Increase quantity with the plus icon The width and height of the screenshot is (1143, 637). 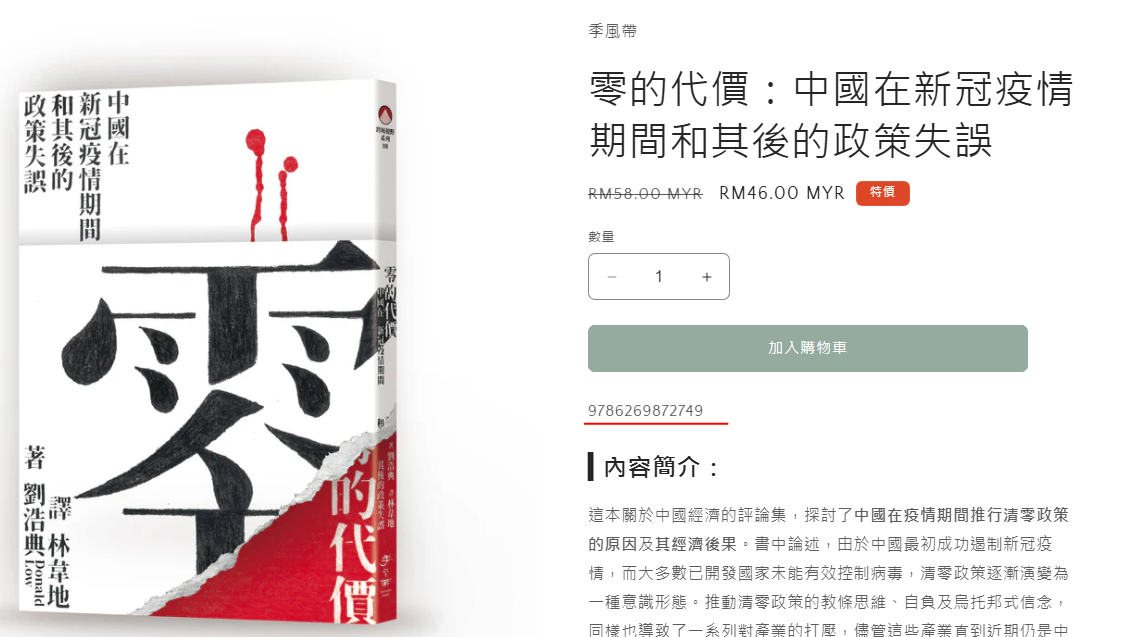[x=706, y=277]
